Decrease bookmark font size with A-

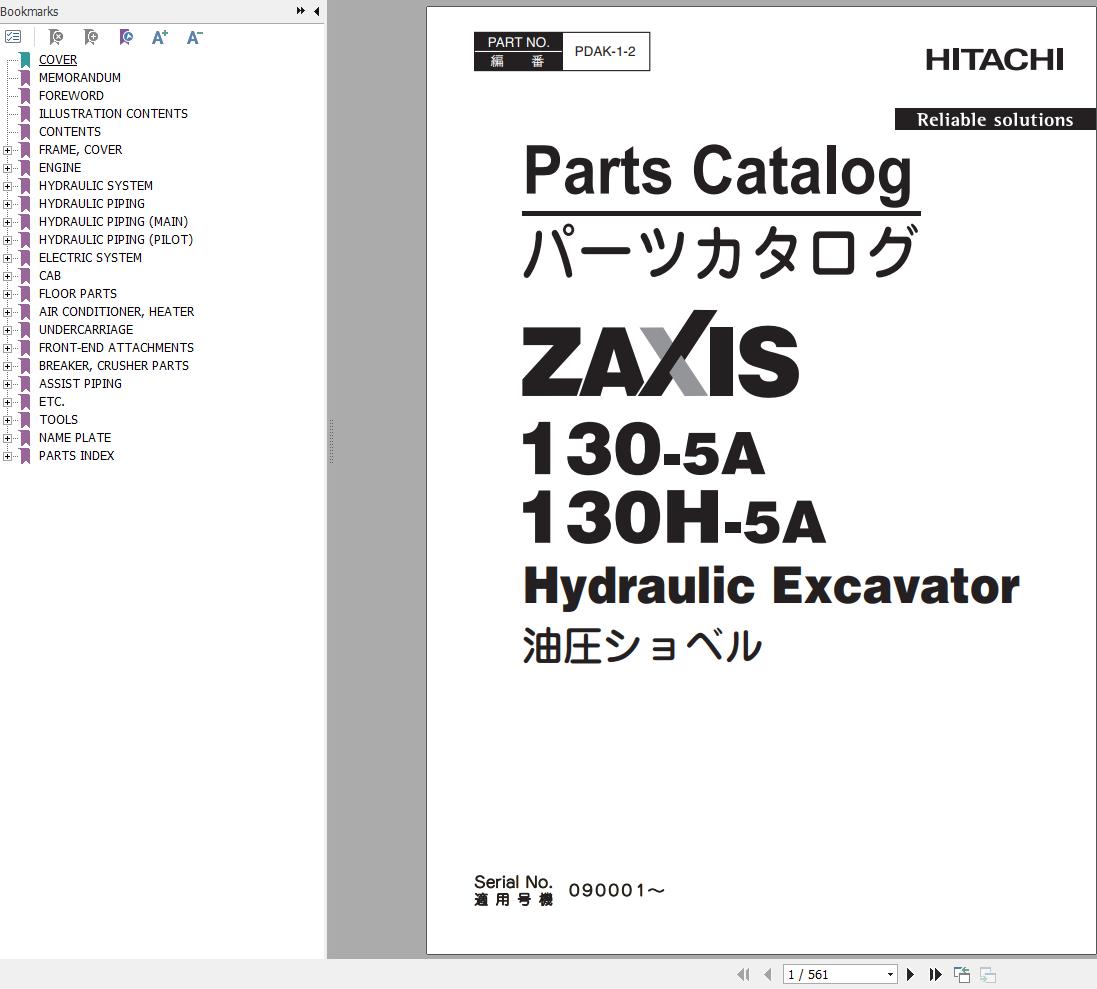(194, 37)
